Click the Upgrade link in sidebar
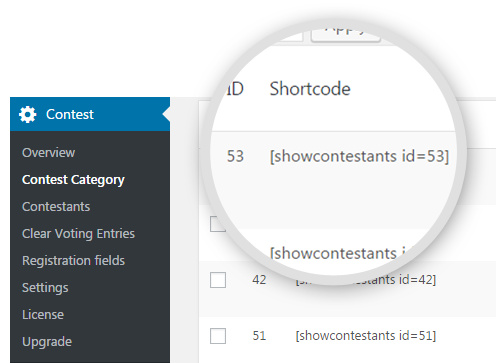496x363 pixels. point(47,342)
